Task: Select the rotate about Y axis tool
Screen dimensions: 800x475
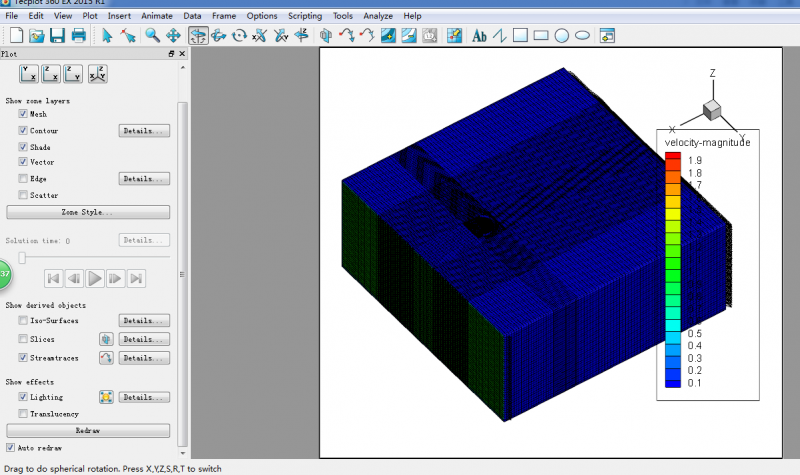Action: [281, 36]
